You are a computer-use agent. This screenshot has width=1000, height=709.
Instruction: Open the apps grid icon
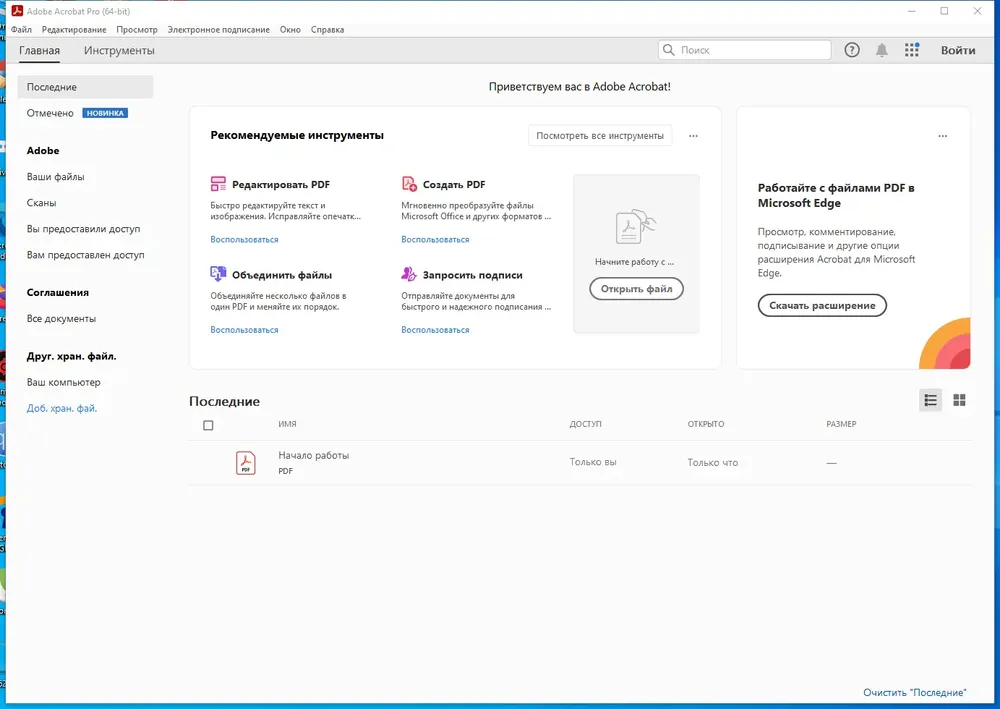pyautogui.click(x=912, y=50)
